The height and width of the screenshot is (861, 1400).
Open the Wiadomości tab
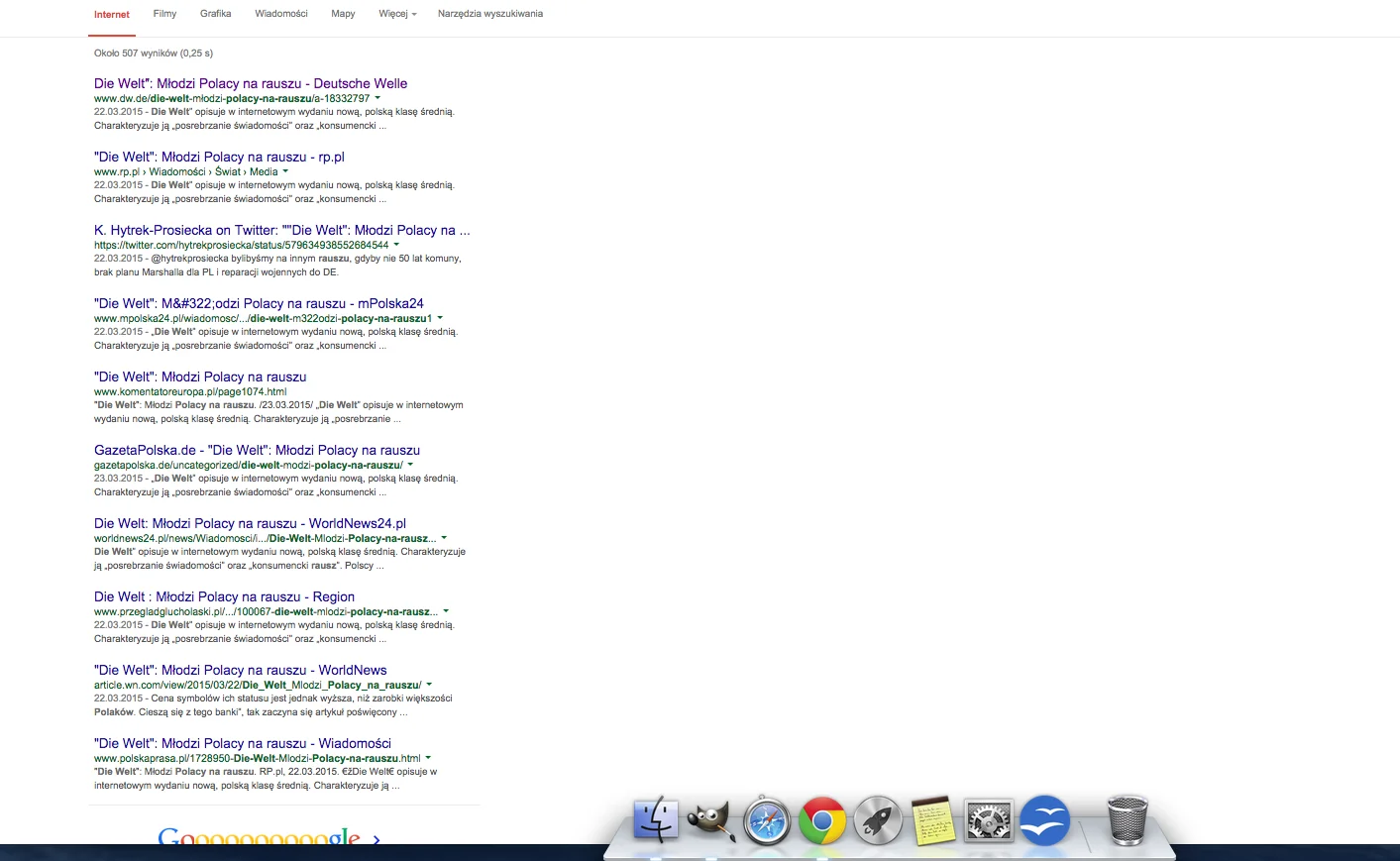pos(281,14)
